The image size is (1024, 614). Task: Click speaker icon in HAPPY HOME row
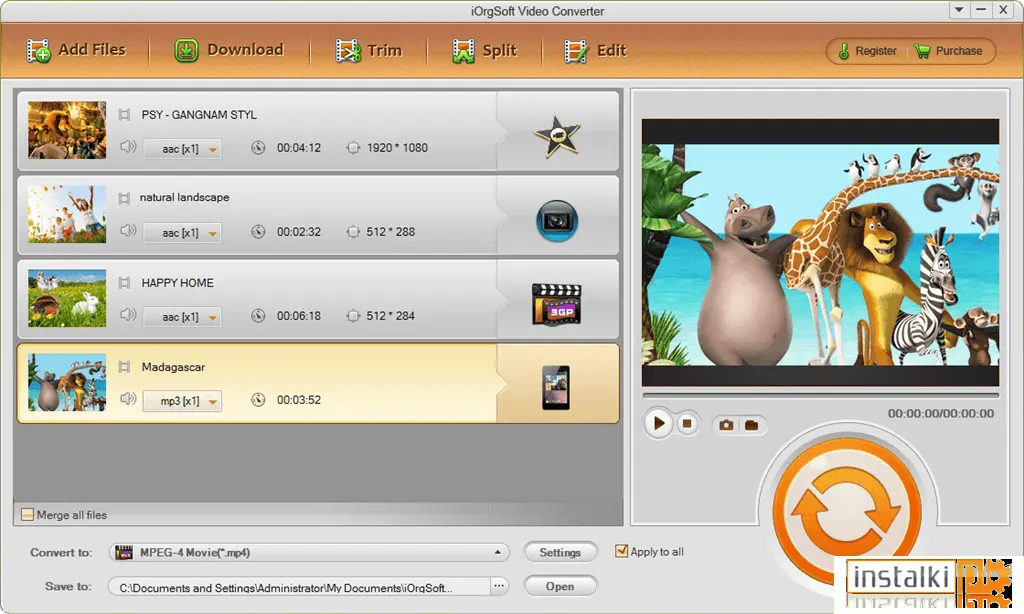(128, 314)
